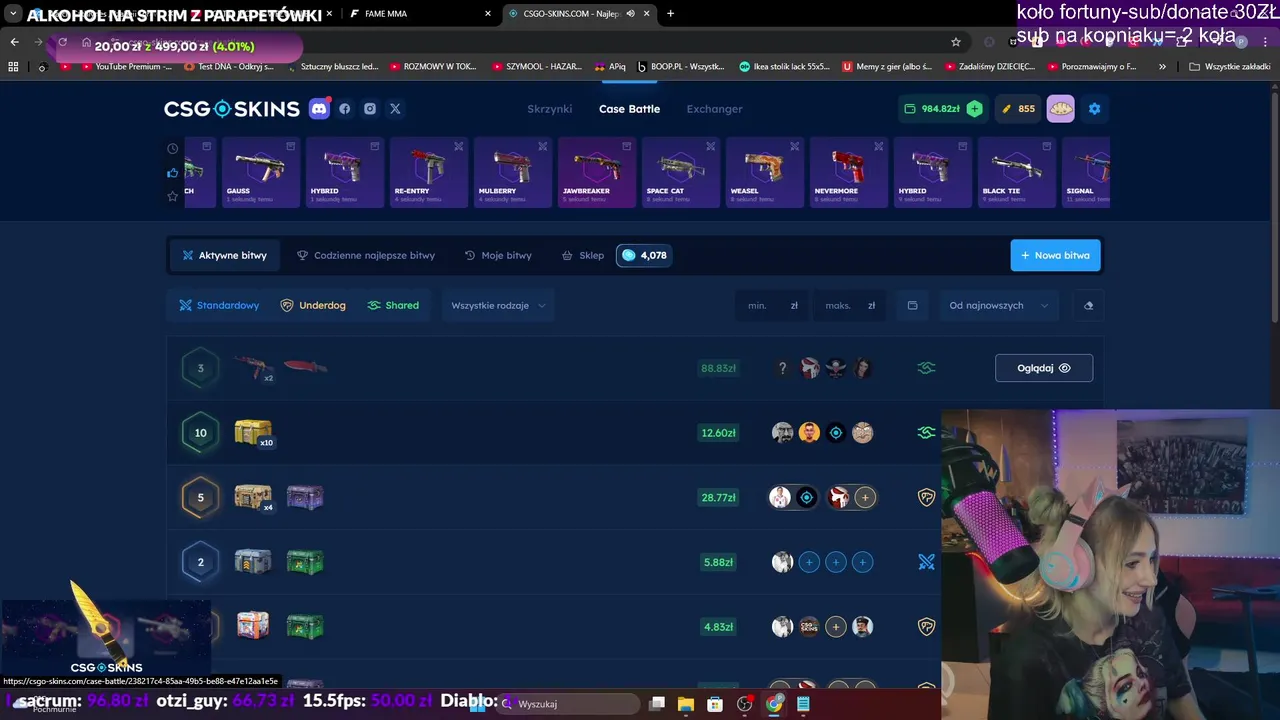Join the plus slot in 4.83zł battle
Image resolution: width=1280 pixels, height=720 pixels.
[836, 627]
